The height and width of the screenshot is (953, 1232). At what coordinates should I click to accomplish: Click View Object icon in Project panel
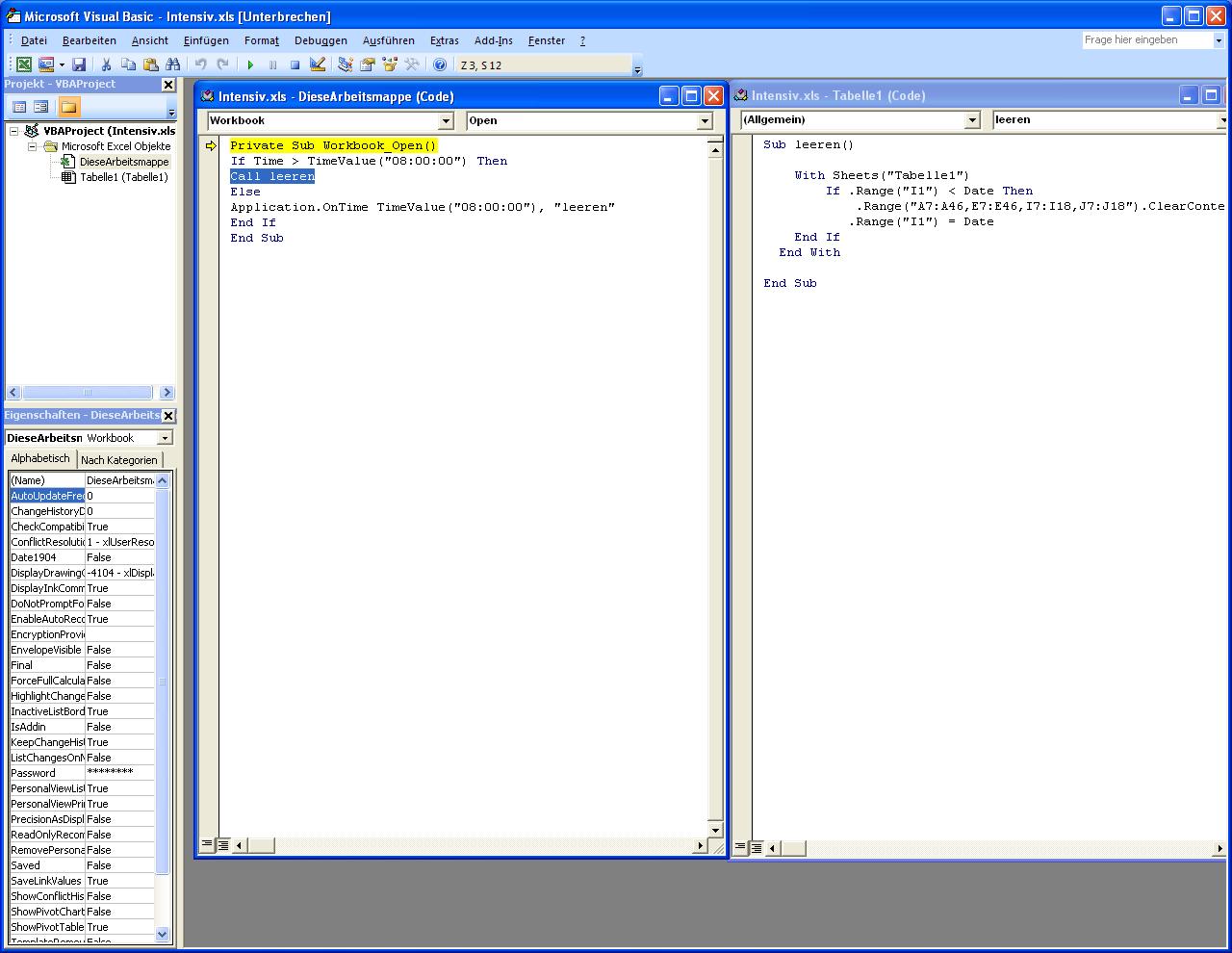(x=41, y=107)
